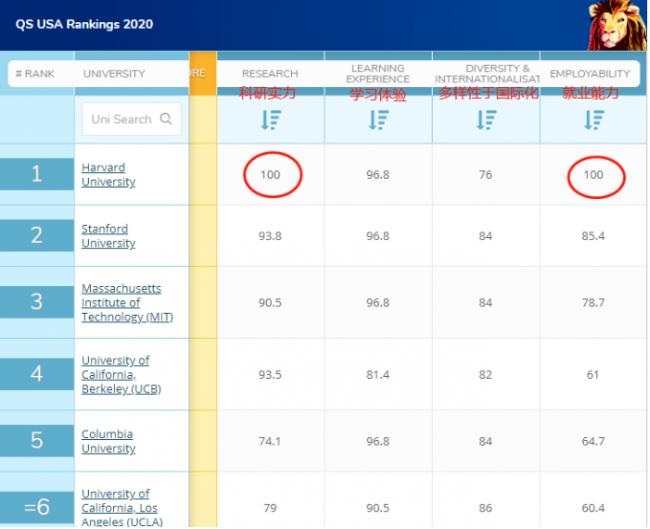Open Stanford University link

[109, 236]
